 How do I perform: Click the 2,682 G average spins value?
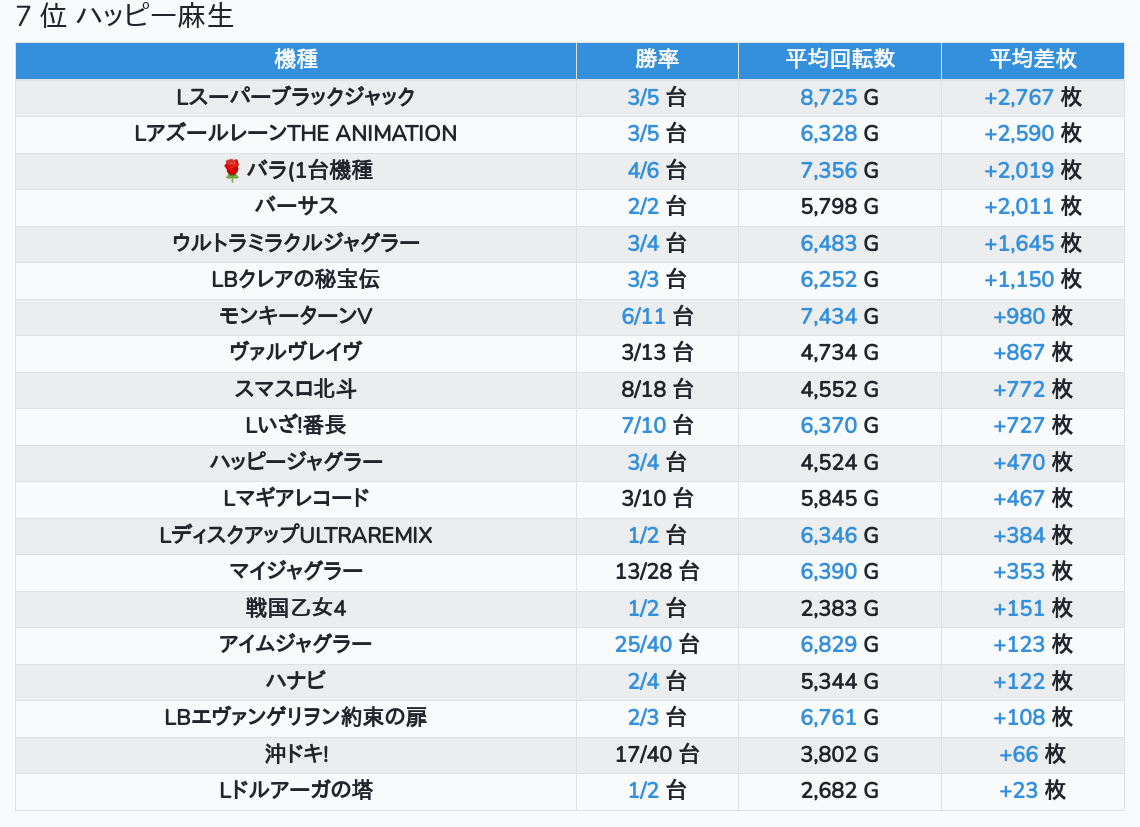[x=840, y=791]
